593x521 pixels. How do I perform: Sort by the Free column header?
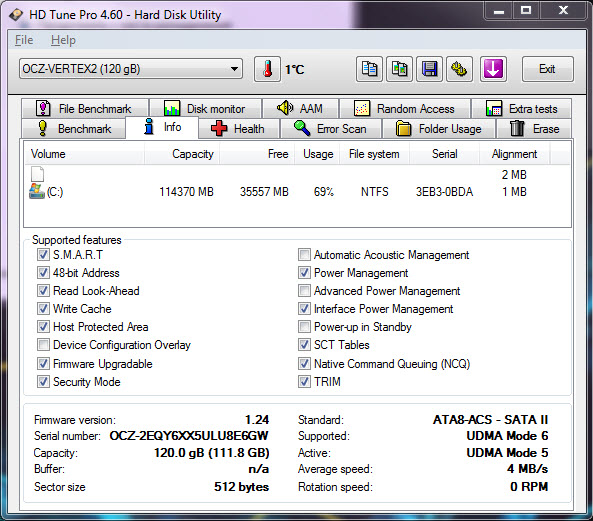point(257,154)
